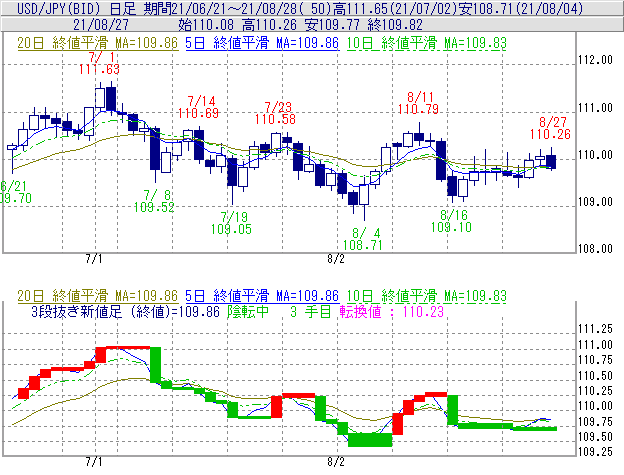The width and height of the screenshot is (624, 475).
Task: Click the long green block at the lower chart's bottom
Action: pyautogui.click(x=370, y=440)
